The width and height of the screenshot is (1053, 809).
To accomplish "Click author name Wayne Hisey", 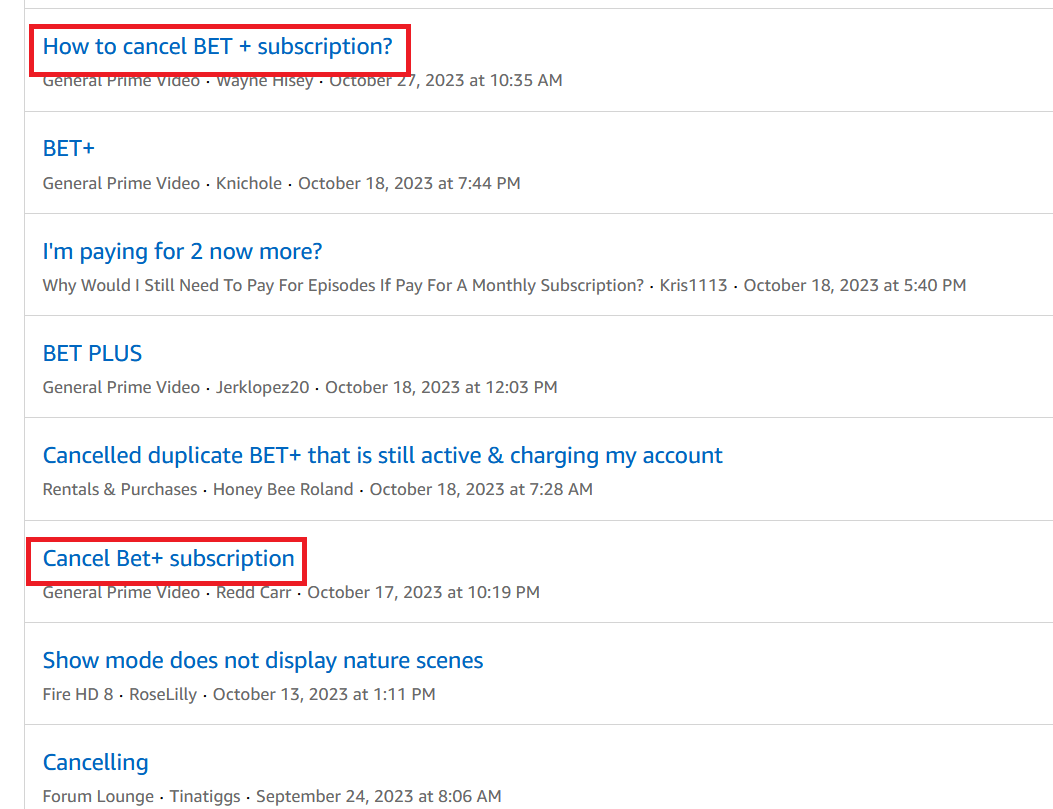I will (264, 80).
